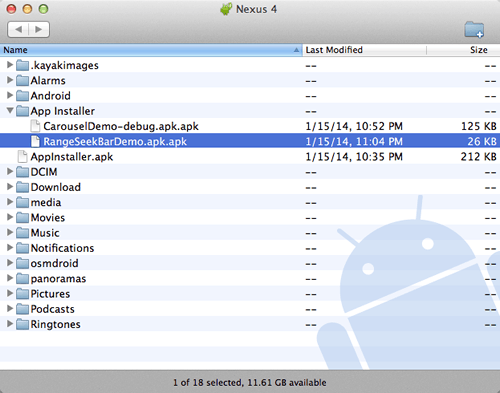Click the DCIM folder icon
Viewport: 500px width, 393px height.
(x=22, y=172)
